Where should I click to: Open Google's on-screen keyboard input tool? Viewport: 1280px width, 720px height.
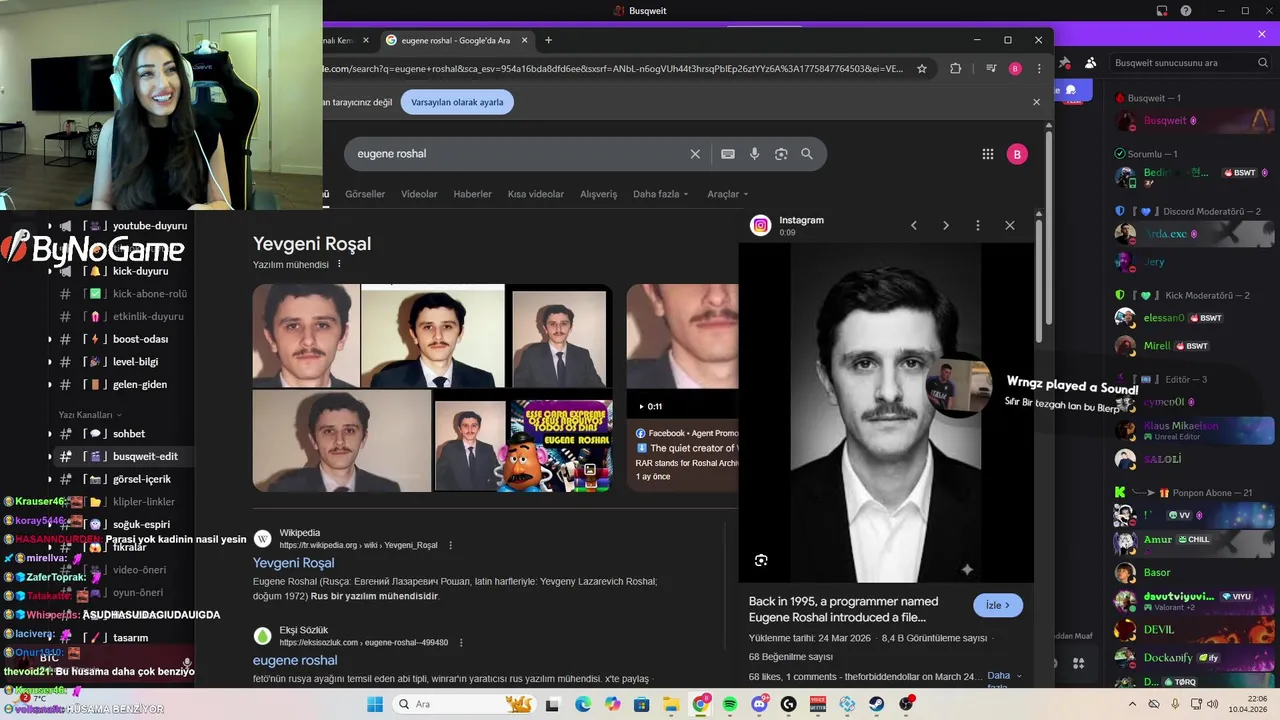pos(728,154)
